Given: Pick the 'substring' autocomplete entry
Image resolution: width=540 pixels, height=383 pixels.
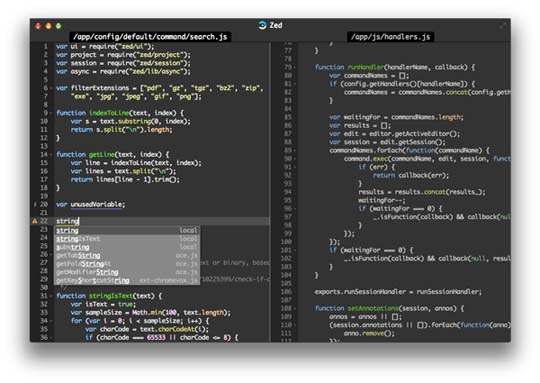Looking at the screenshot, I should click(x=127, y=247).
